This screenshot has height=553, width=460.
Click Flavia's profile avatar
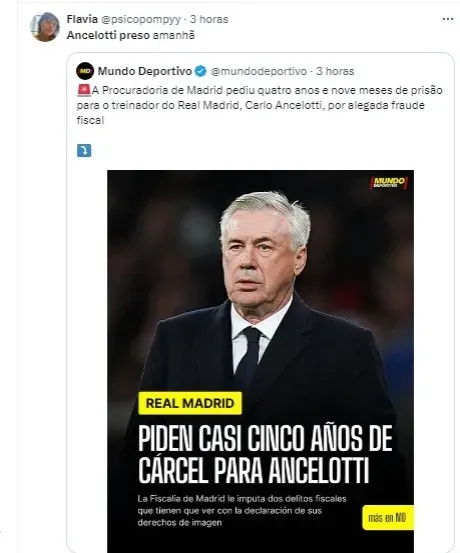[x=45, y=27]
